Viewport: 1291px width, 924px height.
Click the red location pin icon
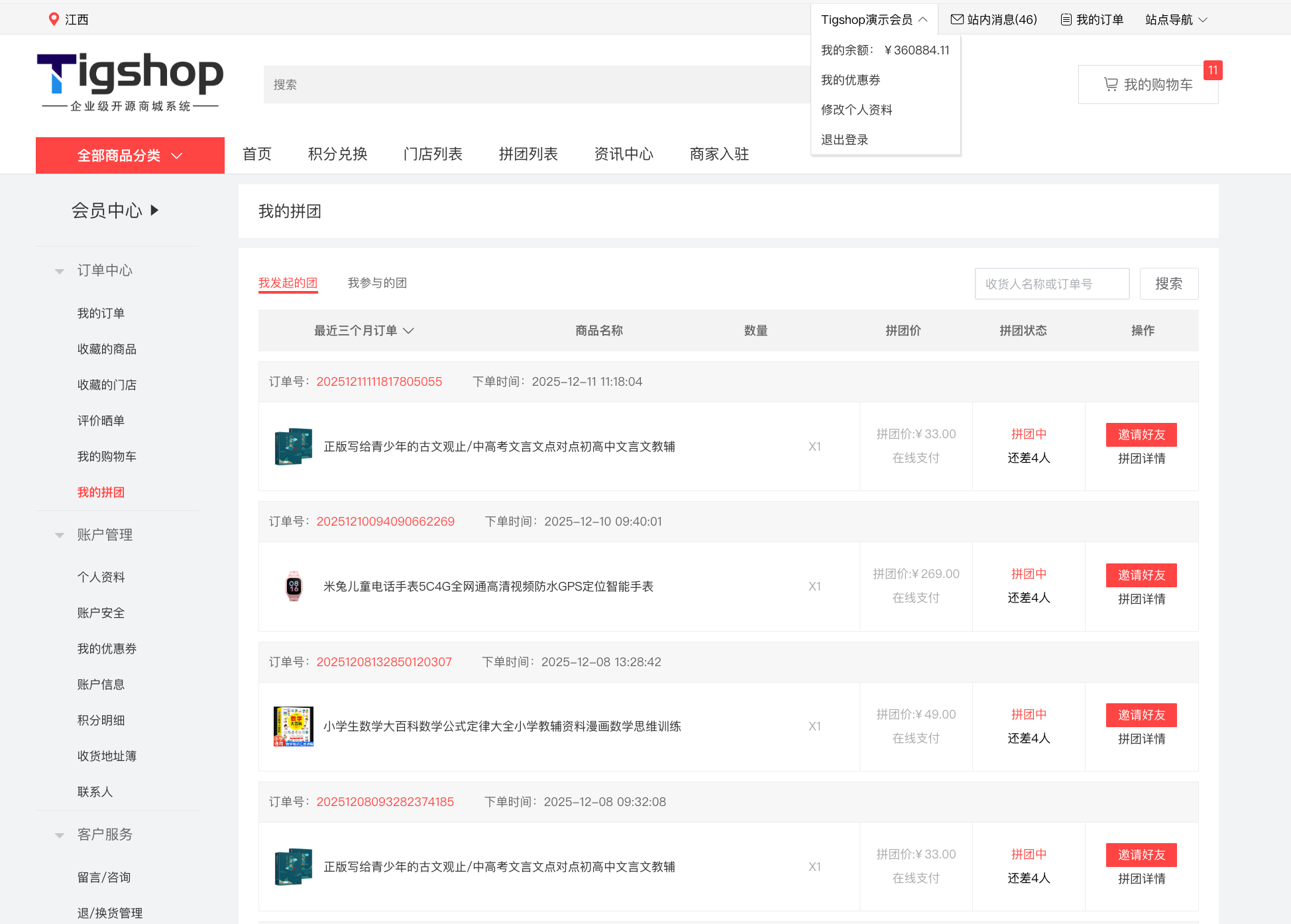(54, 19)
